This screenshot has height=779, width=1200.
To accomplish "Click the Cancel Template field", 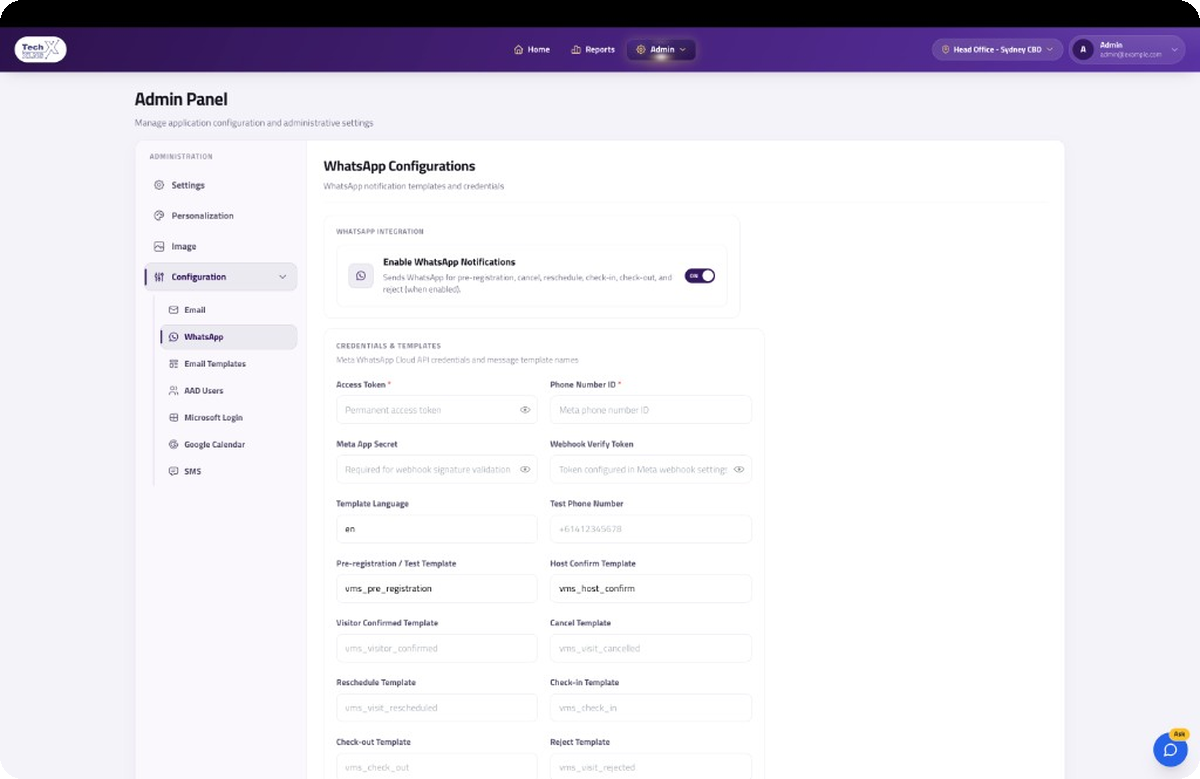I will [x=651, y=648].
